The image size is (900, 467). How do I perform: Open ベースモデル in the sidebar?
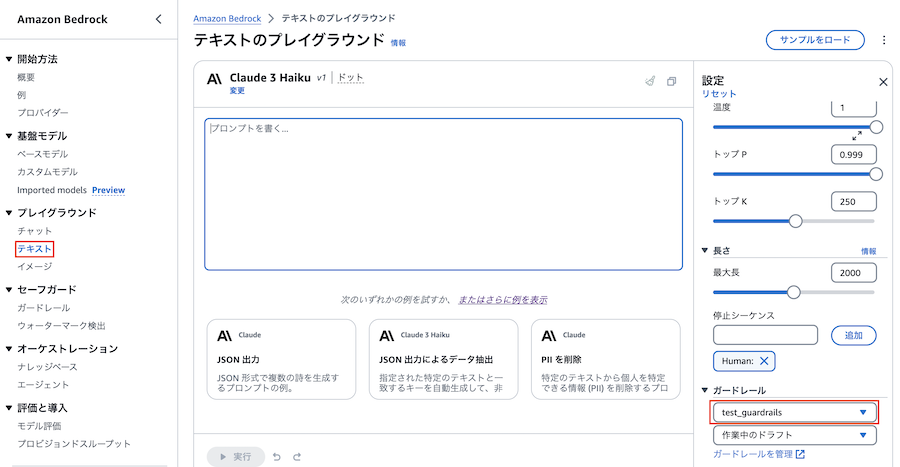click(x=42, y=154)
